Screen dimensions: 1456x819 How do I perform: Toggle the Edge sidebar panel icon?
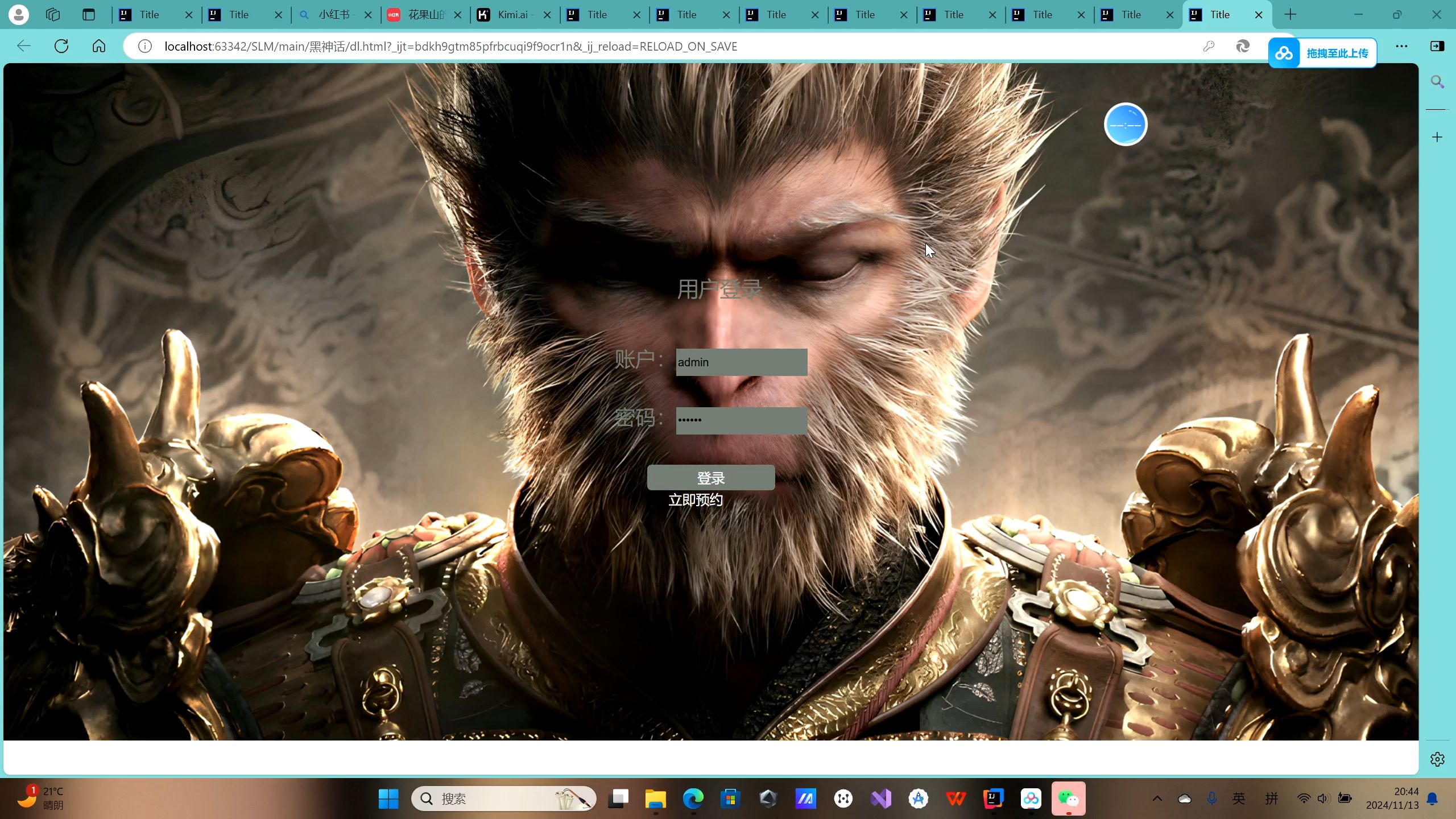[1437, 46]
